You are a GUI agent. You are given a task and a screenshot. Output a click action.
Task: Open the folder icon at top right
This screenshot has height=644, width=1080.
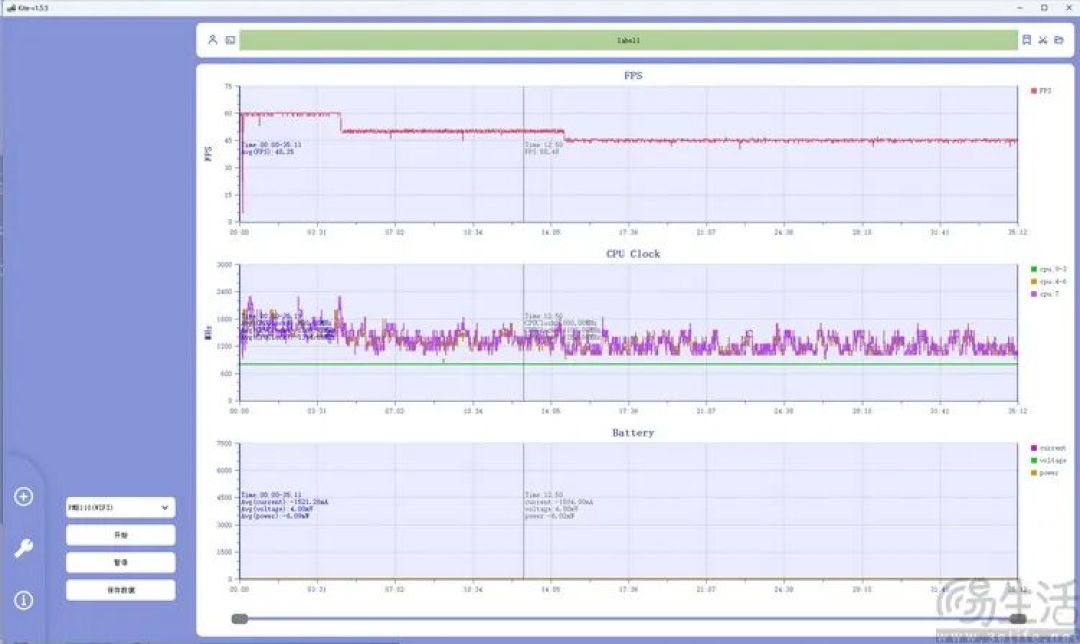click(1059, 40)
